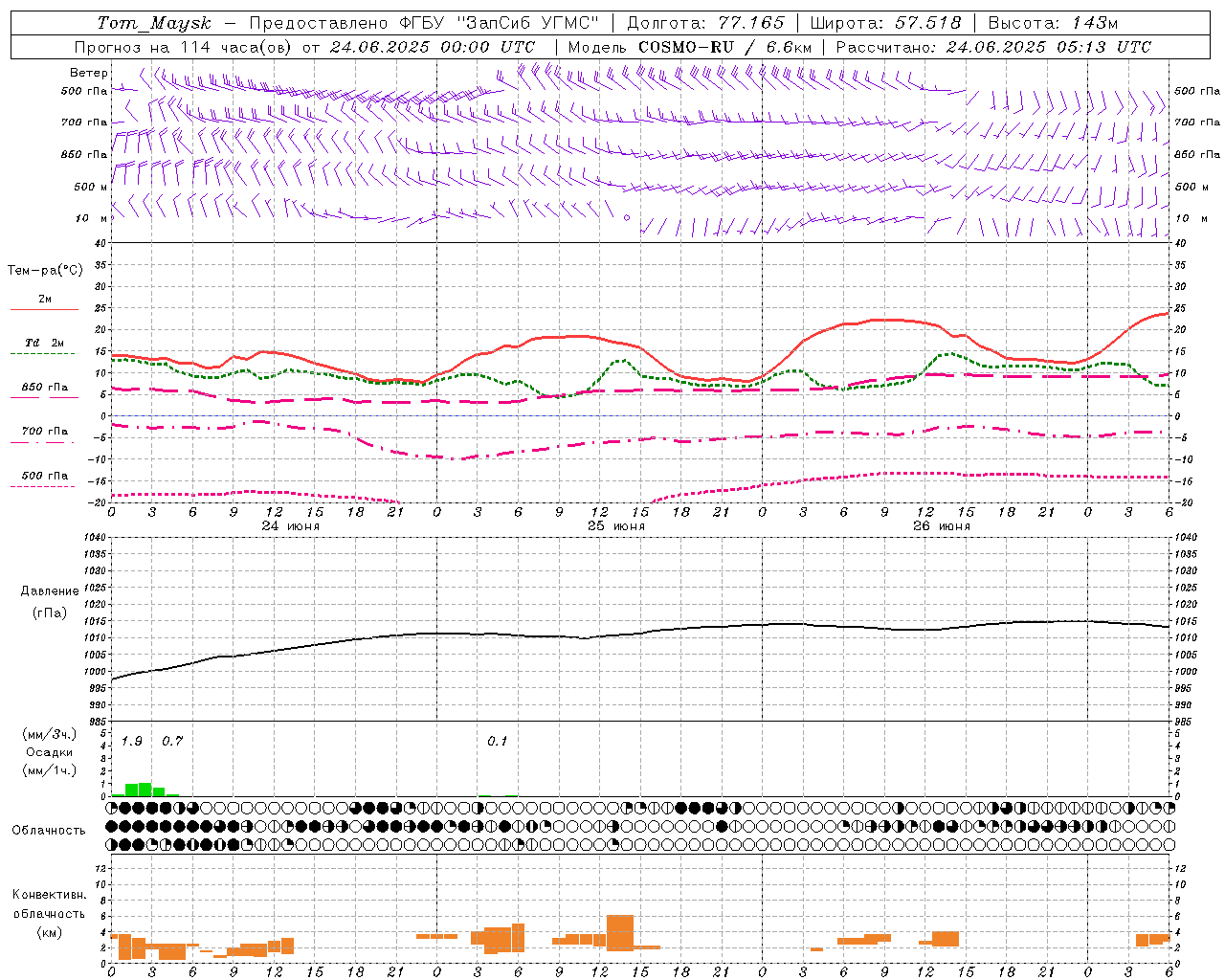Click the Ветер wind panel label
The height and width of the screenshot is (980, 1225).
(x=89, y=73)
